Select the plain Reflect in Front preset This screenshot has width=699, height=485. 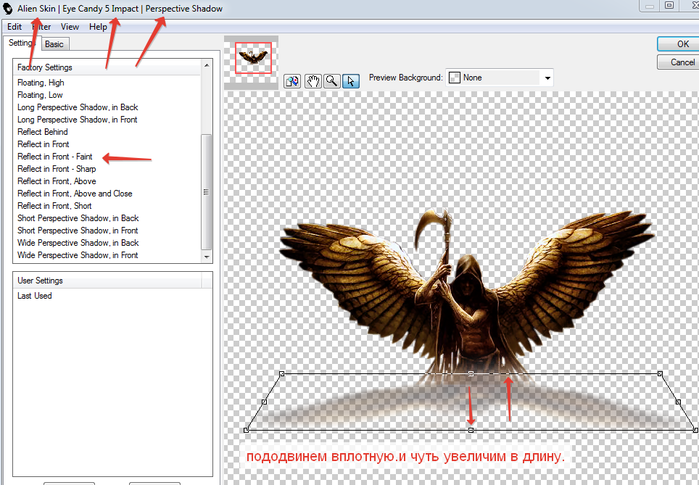pyautogui.click(x=43, y=144)
